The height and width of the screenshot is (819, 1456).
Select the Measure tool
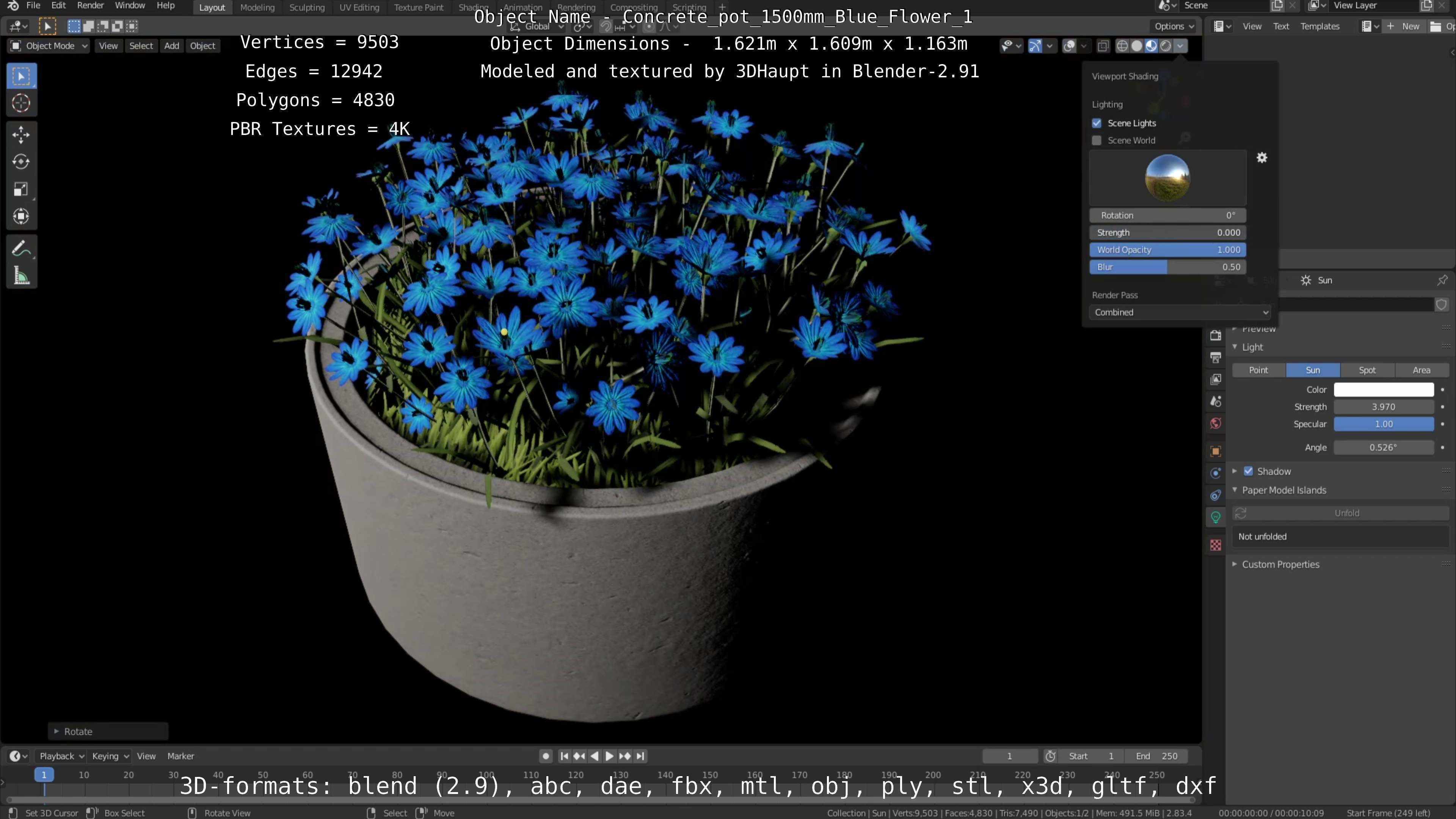click(22, 276)
